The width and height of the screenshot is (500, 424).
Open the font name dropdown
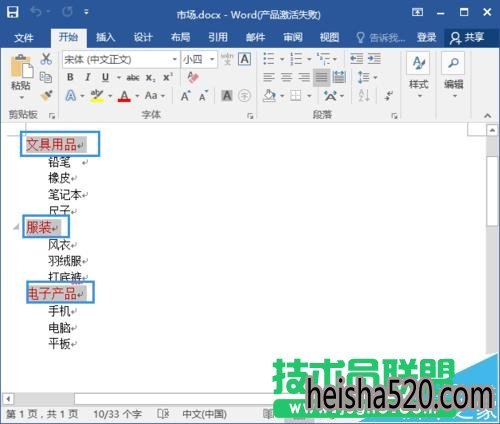point(174,60)
